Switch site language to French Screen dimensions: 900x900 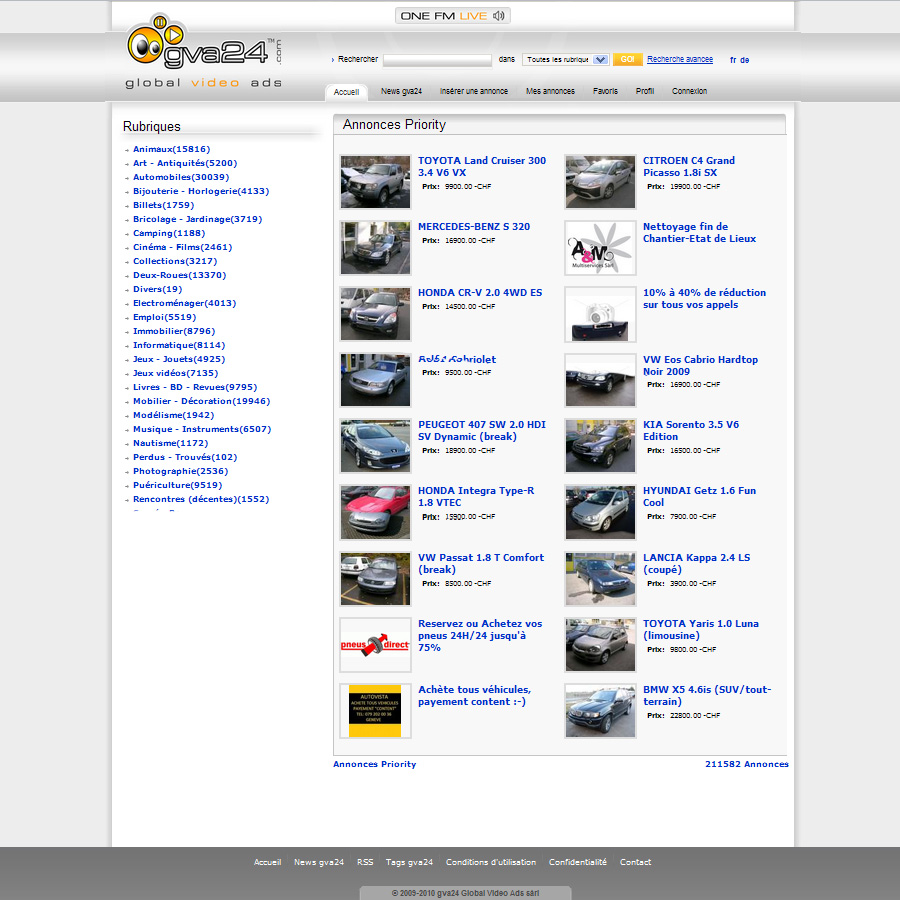tap(732, 60)
